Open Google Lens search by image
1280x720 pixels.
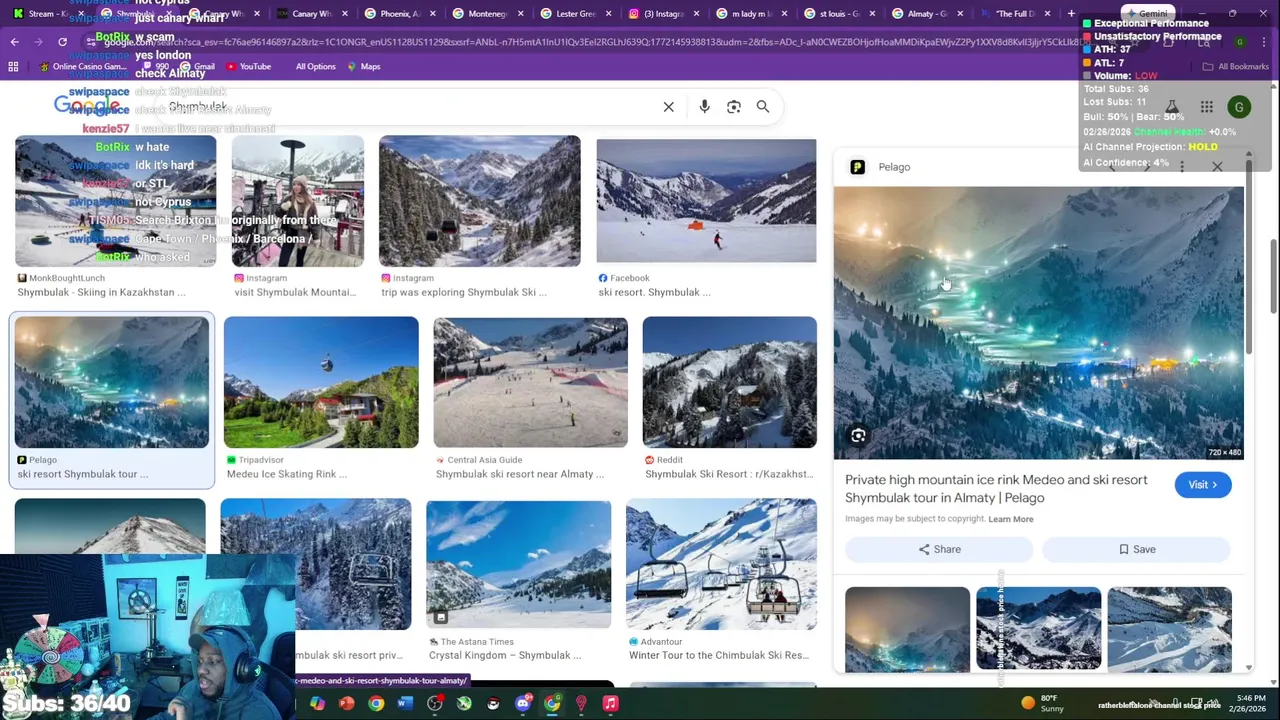tap(734, 107)
